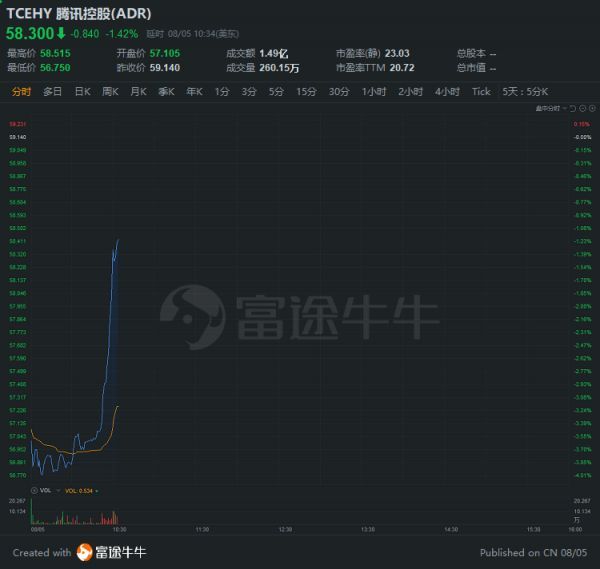Click the zoom in plus icon
600x569 pixels.
[592, 109]
